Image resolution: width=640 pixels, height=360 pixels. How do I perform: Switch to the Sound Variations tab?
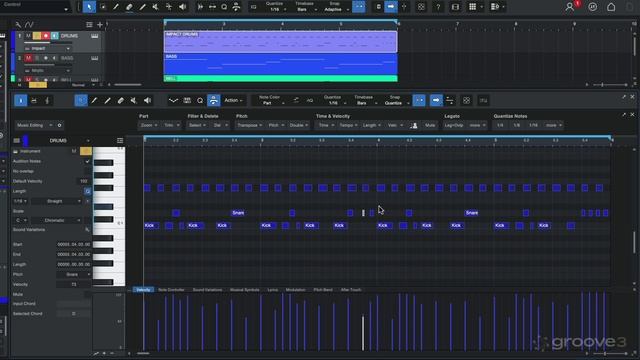[207, 290]
